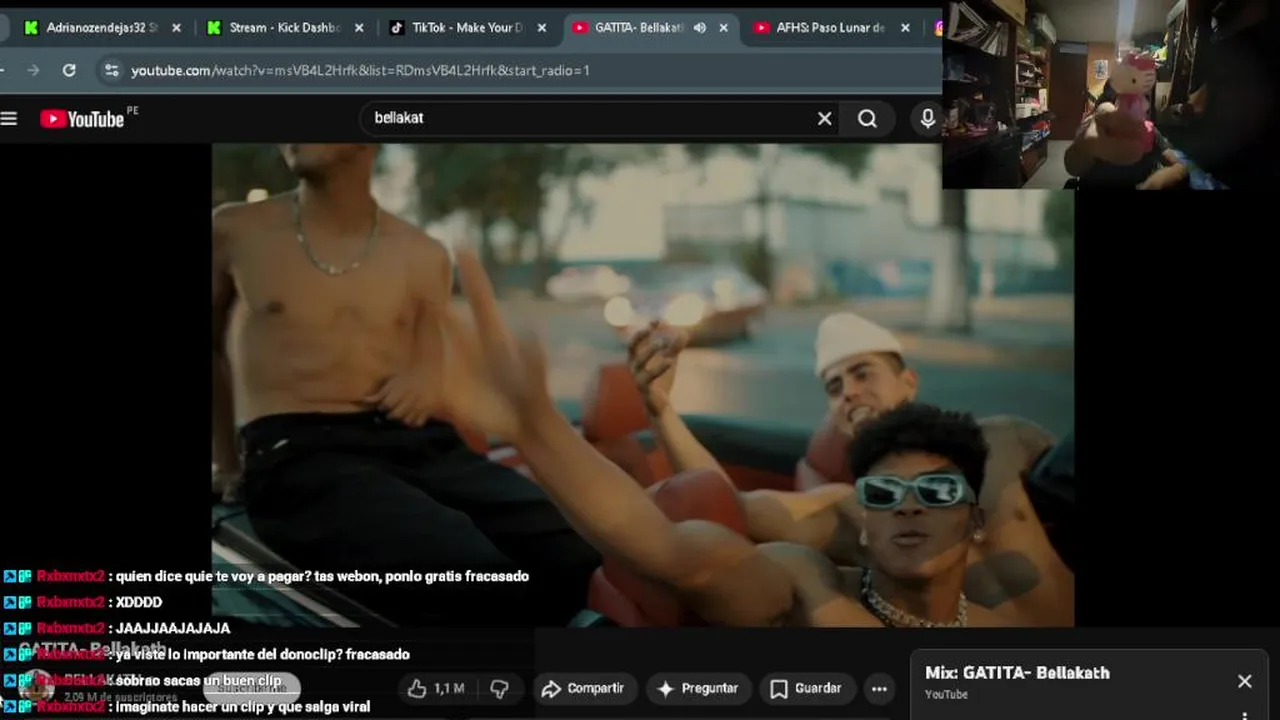This screenshot has height=720, width=1280.
Task: Mute the GATITA tab audio icon
Action: [699, 28]
